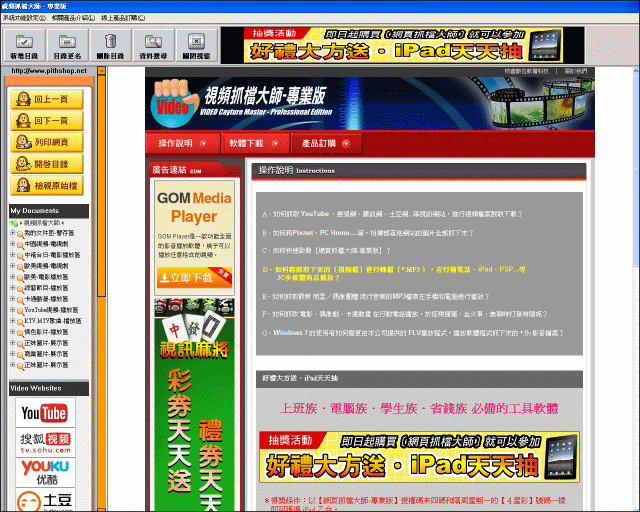The width and height of the screenshot is (640, 512).
Task: Open the 土豆 Tudou logo
Action: (x=45, y=500)
